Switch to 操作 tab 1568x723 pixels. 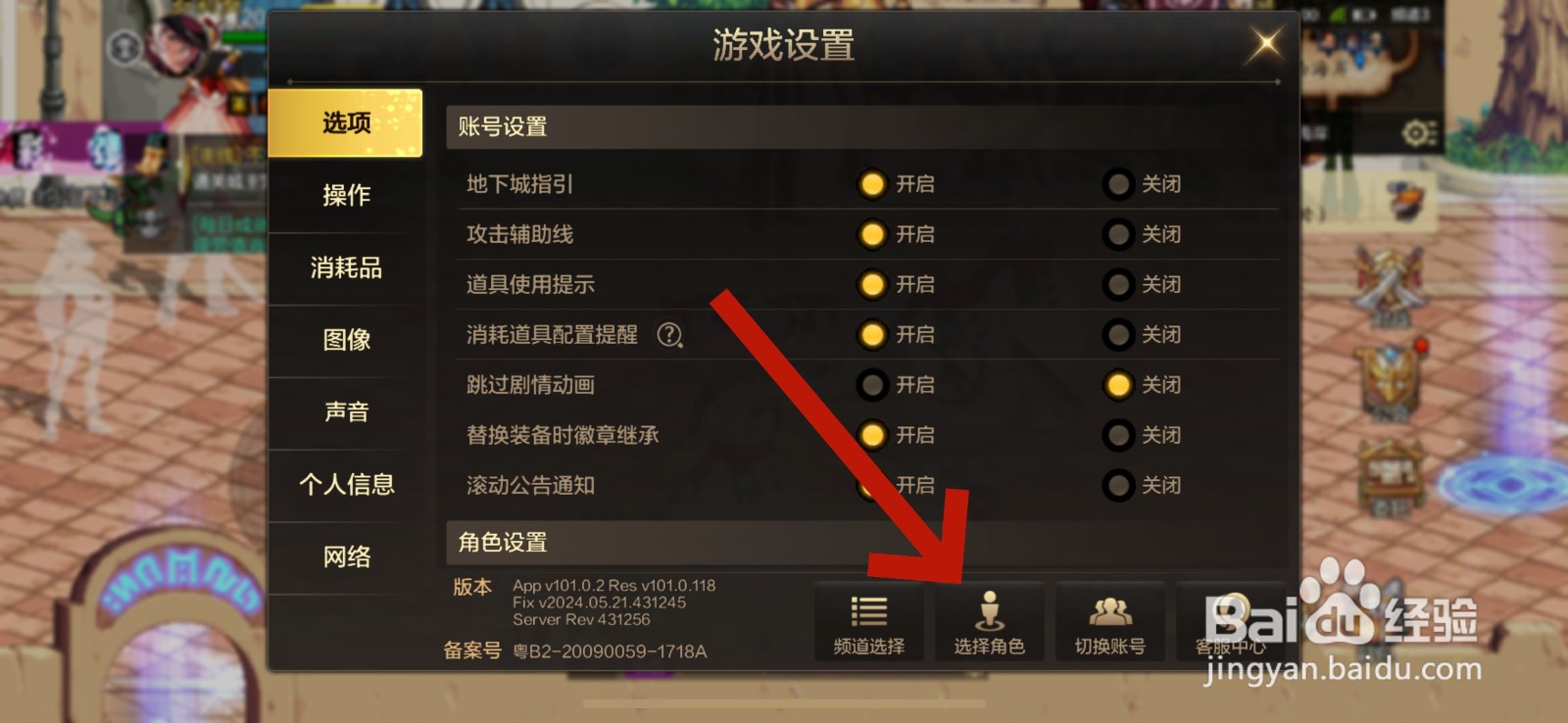pyautogui.click(x=346, y=195)
